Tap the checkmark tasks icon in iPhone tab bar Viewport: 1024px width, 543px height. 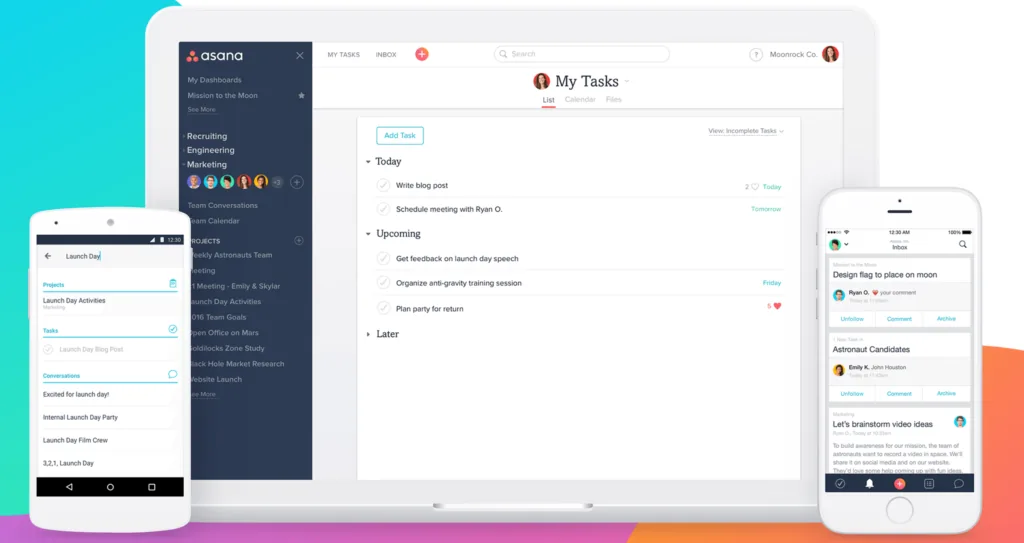coord(840,484)
